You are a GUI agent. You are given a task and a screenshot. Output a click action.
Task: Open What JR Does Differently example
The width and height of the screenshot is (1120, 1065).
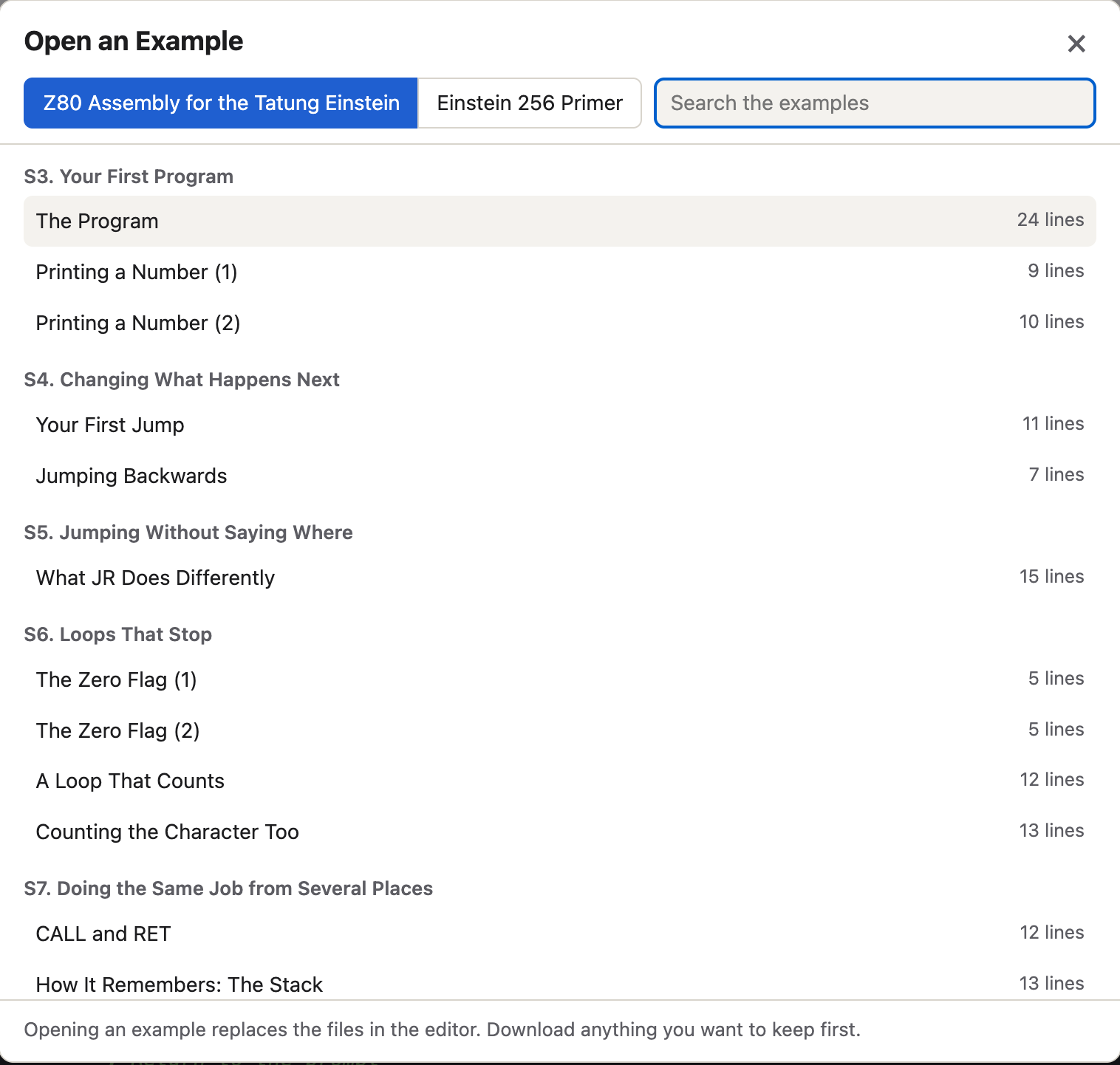(560, 578)
